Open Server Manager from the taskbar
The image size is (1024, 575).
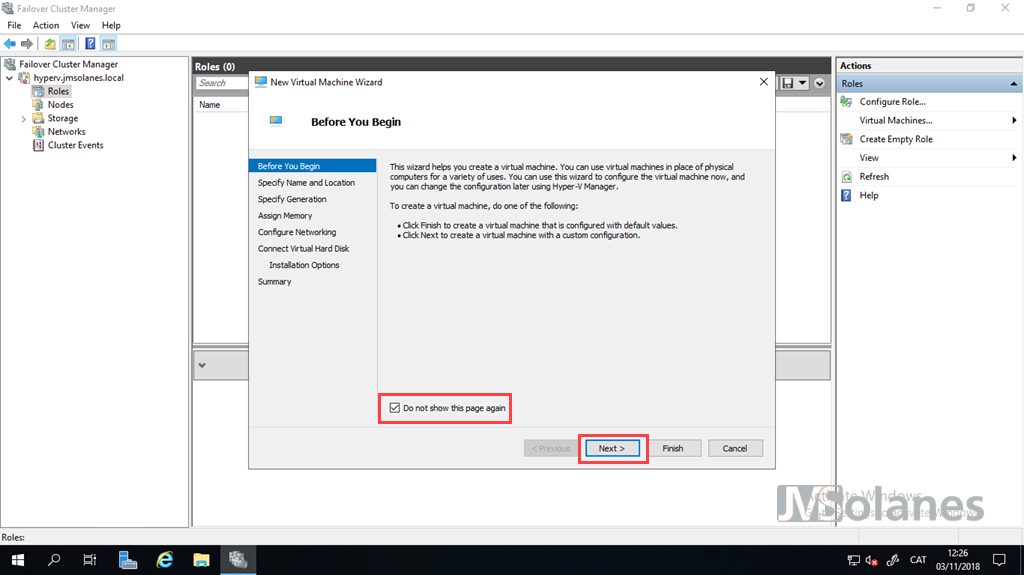[x=128, y=560]
